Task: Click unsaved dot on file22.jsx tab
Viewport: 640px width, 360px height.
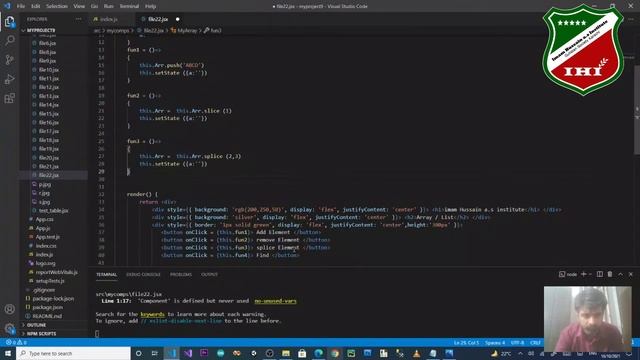Action: pyautogui.click(x=177, y=19)
